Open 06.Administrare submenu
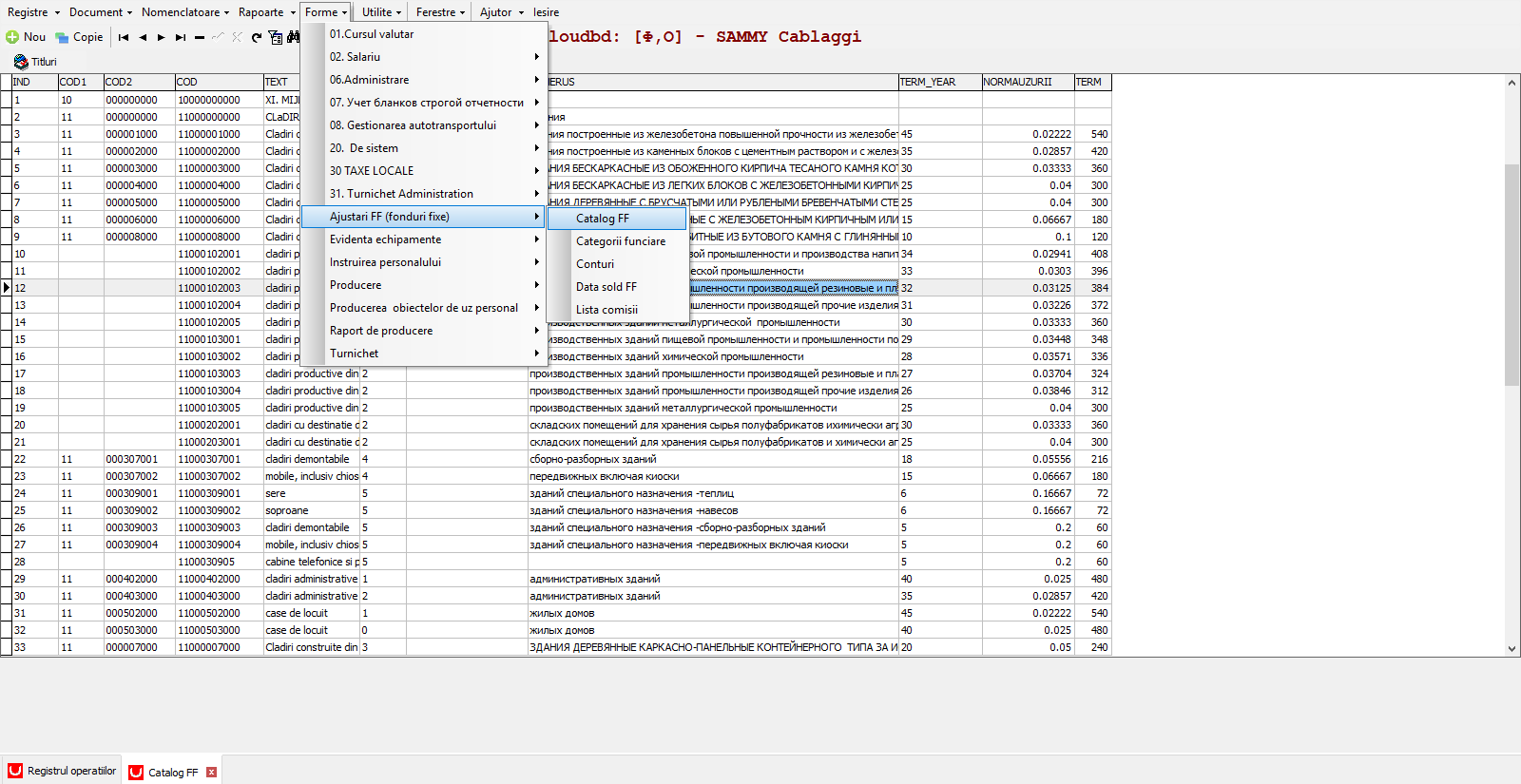The image size is (1521, 784). (x=423, y=80)
